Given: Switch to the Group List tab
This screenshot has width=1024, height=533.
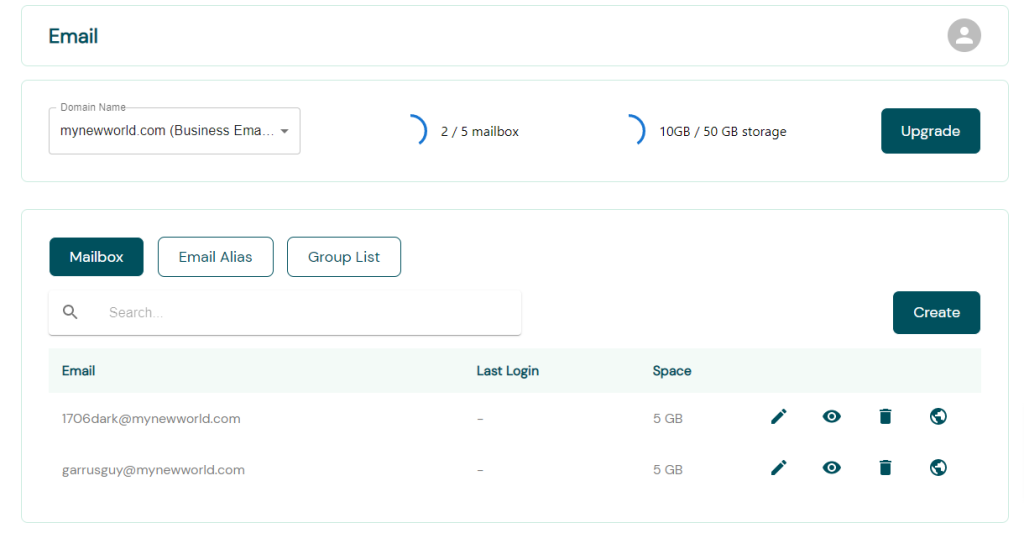Looking at the screenshot, I should coord(344,257).
